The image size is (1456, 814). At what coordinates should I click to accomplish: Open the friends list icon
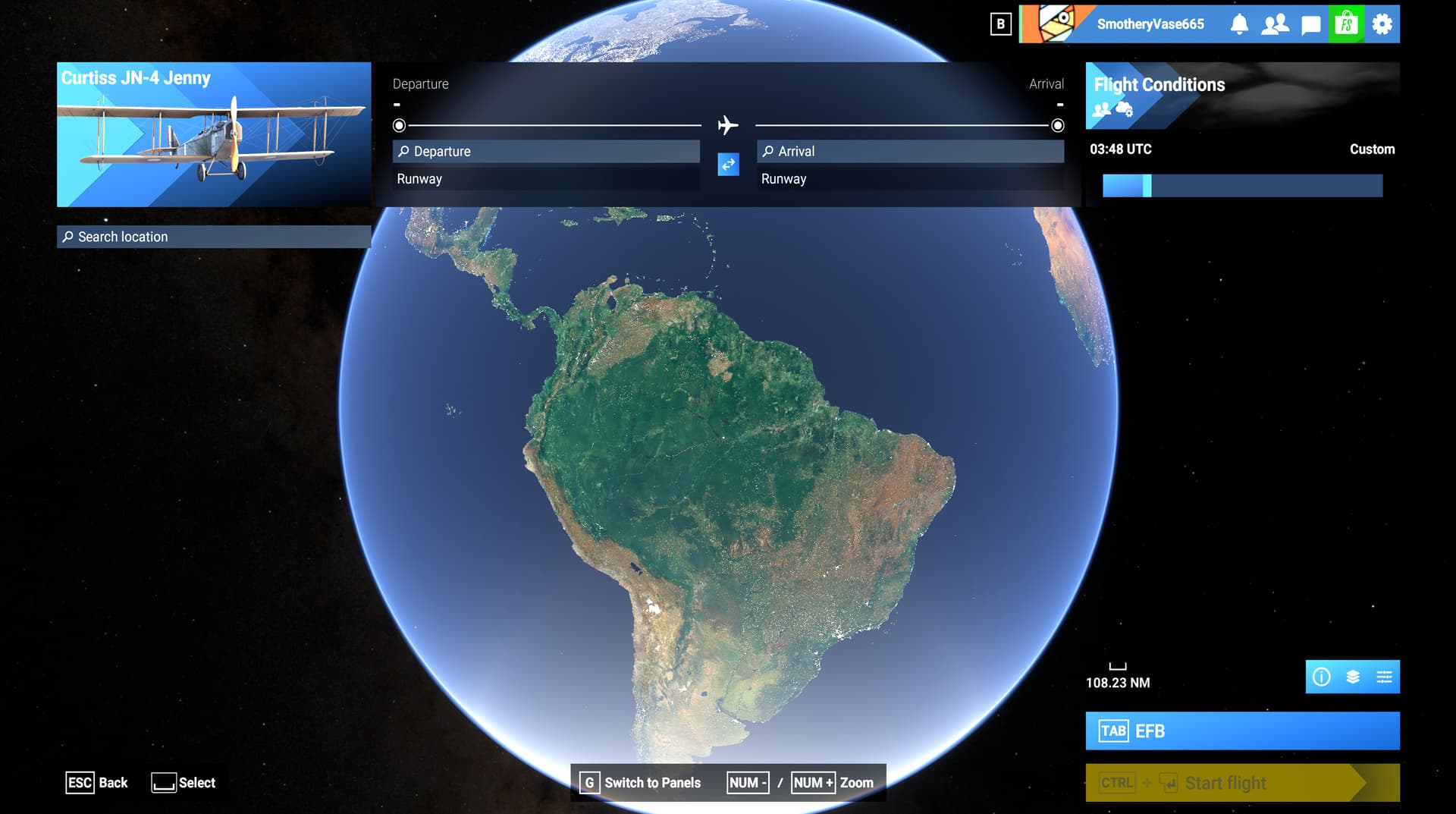1275,24
